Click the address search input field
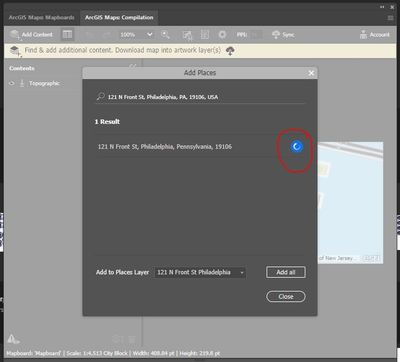This screenshot has height=362, width=400. (200, 97)
